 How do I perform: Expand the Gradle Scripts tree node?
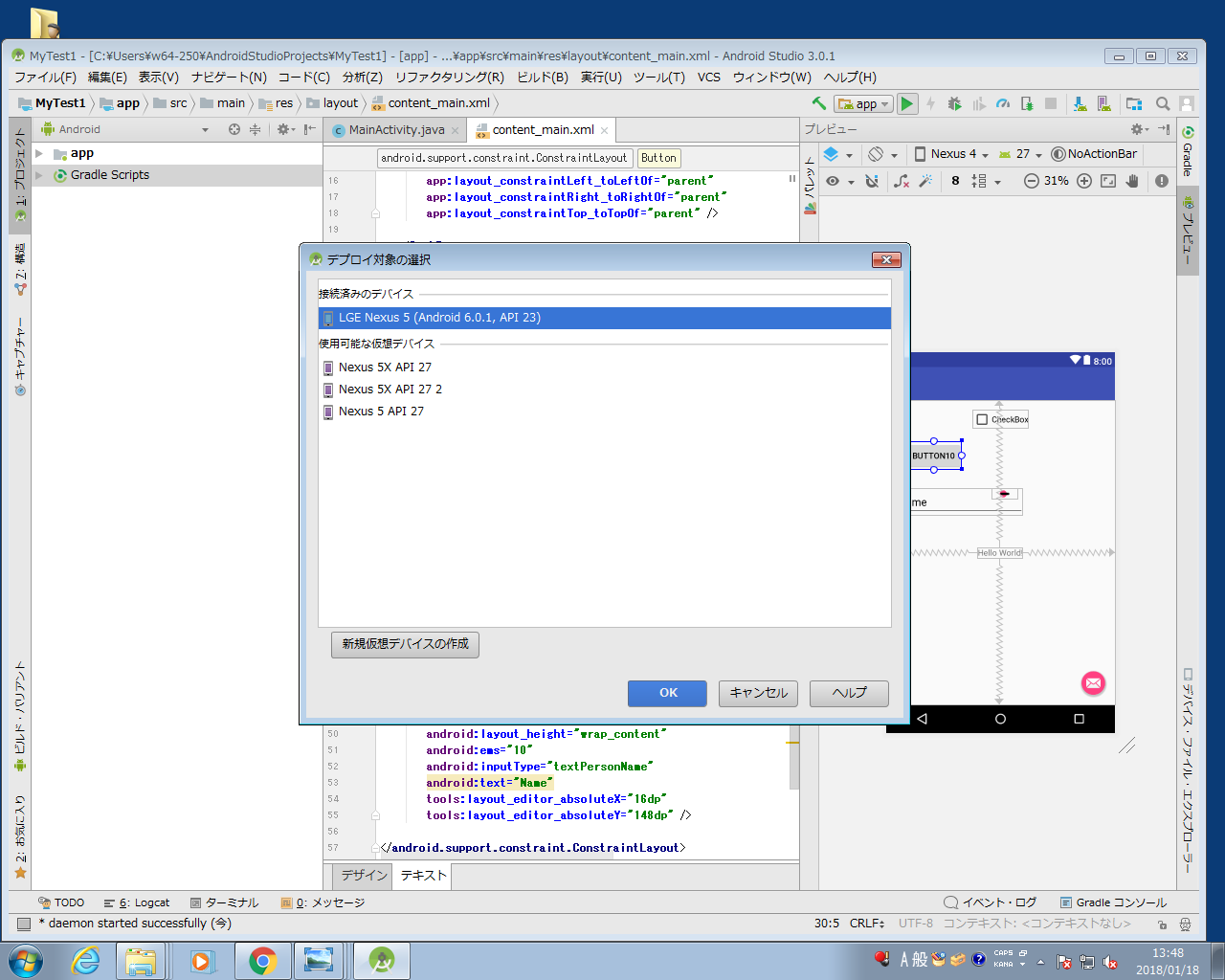tap(39, 175)
